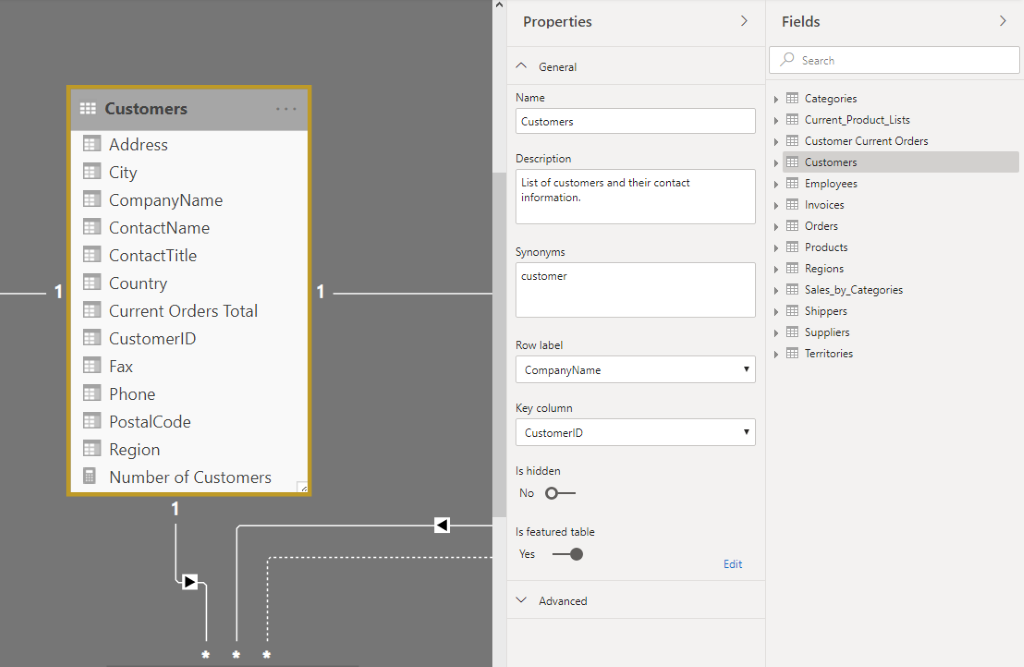The width and height of the screenshot is (1024, 667).
Task: Expand the Advanced section
Action: click(521, 601)
